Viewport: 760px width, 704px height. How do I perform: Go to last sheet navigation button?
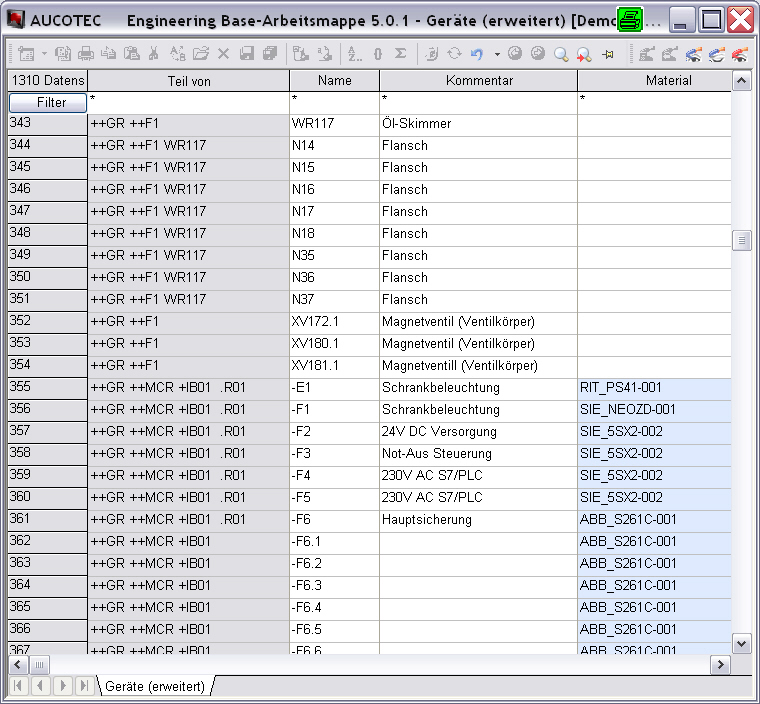pyautogui.click(x=84, y=686)
